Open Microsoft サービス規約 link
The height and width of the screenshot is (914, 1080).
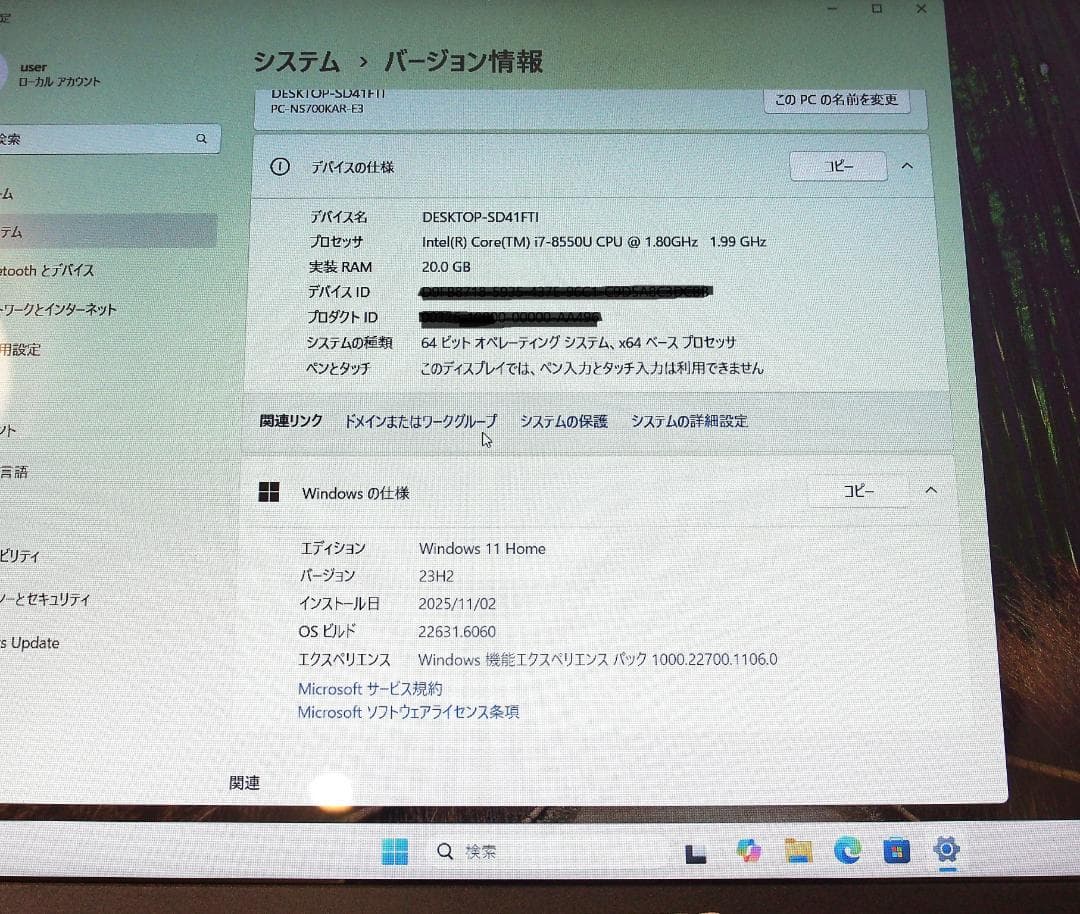[x=370, y=688]
